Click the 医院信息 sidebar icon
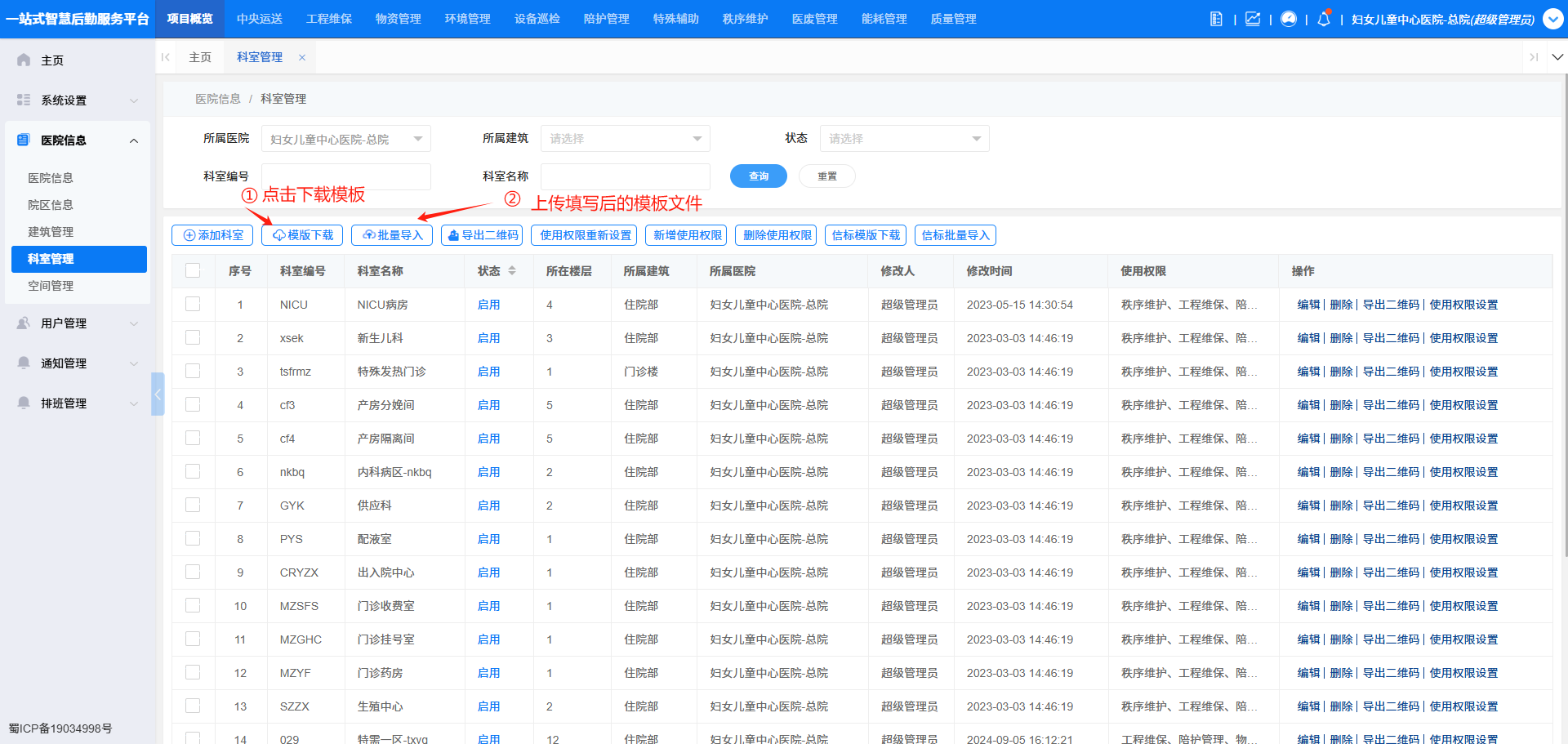This screenshot has width=1568, height=744. click(x=24, y=140)
